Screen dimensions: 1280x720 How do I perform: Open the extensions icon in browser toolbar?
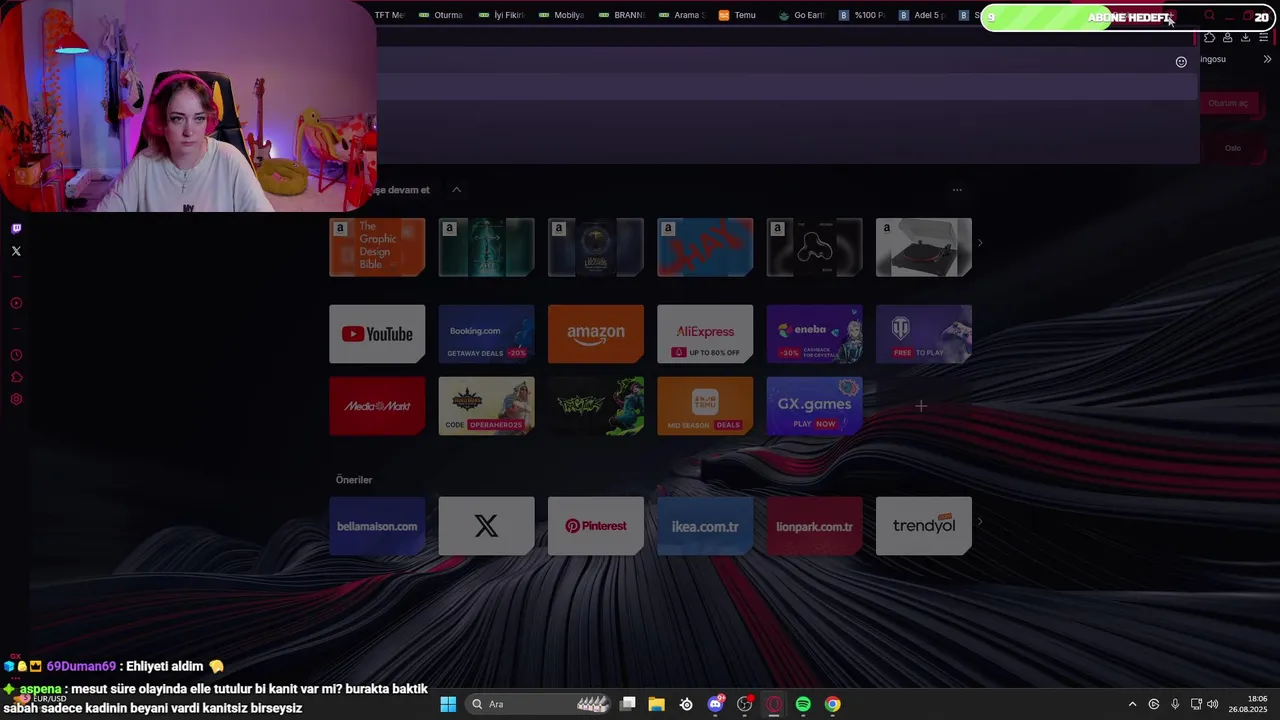[1209, 38]
